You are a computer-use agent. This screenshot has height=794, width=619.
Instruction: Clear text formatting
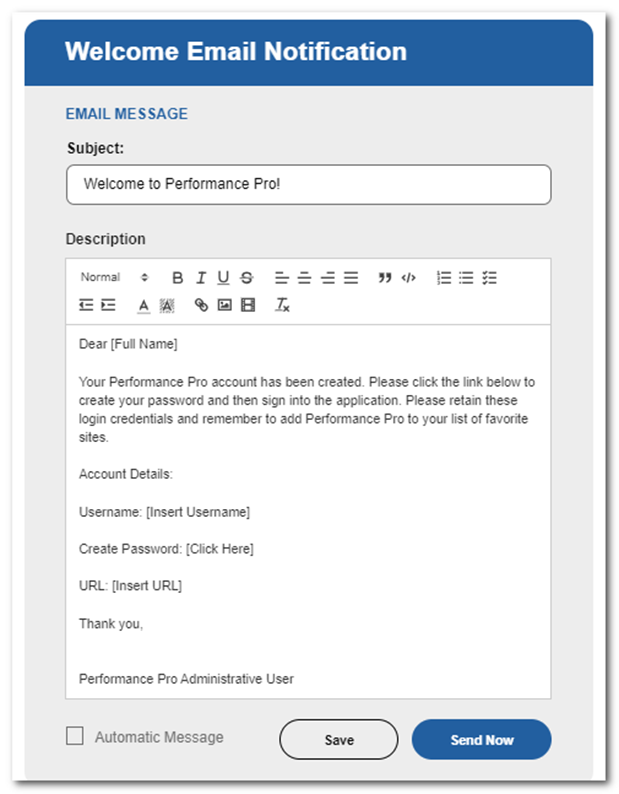282,305
